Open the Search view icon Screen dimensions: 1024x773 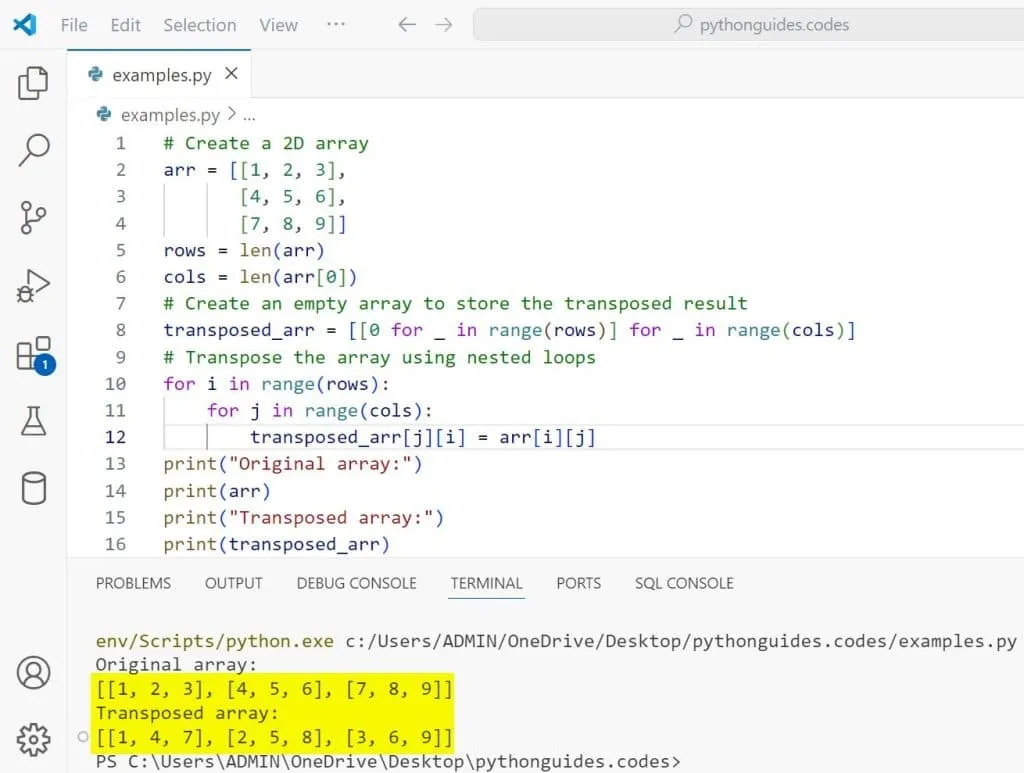pos(33,151)
